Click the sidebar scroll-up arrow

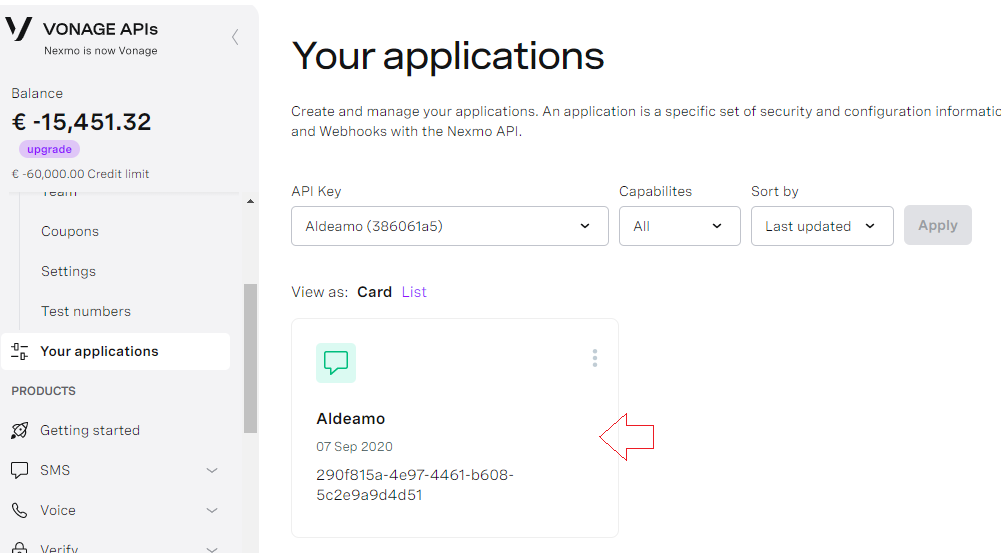250,201
